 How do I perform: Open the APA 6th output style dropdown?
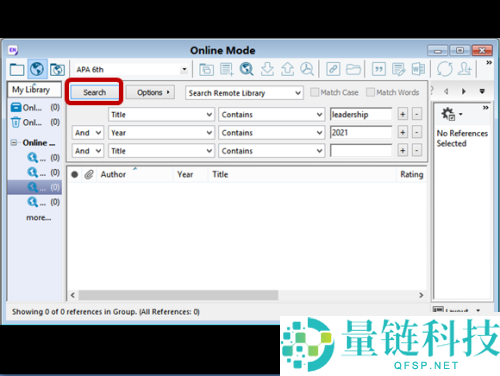click(x=184, y=69)
